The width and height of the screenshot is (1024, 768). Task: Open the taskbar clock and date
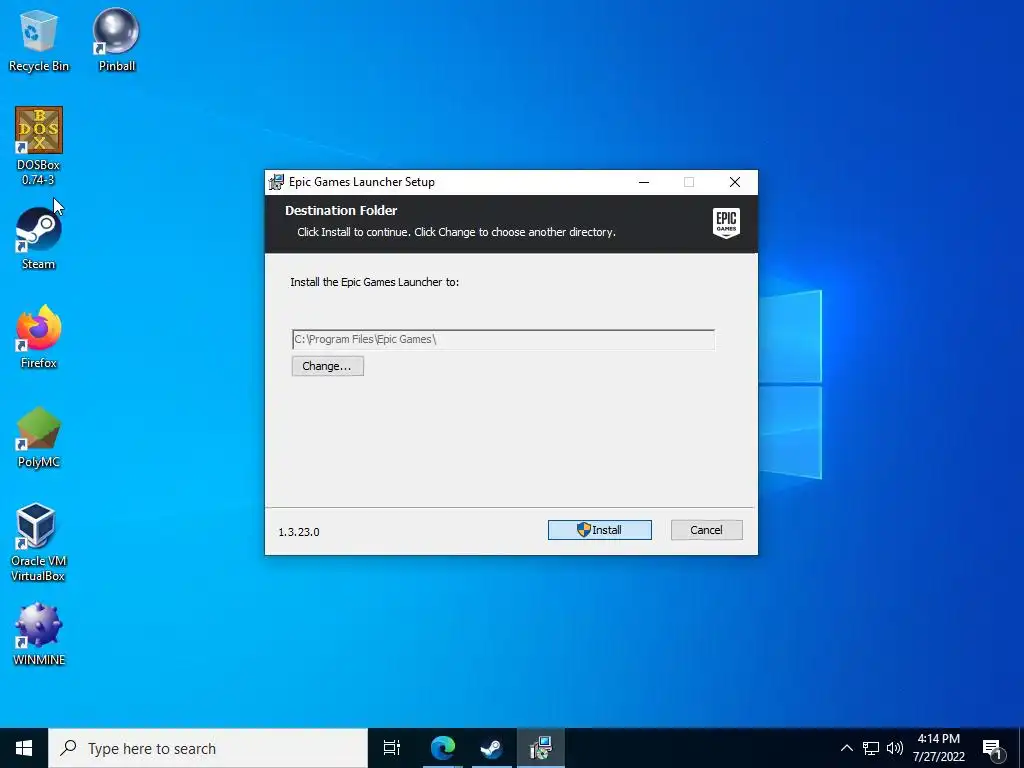(938, 748)
